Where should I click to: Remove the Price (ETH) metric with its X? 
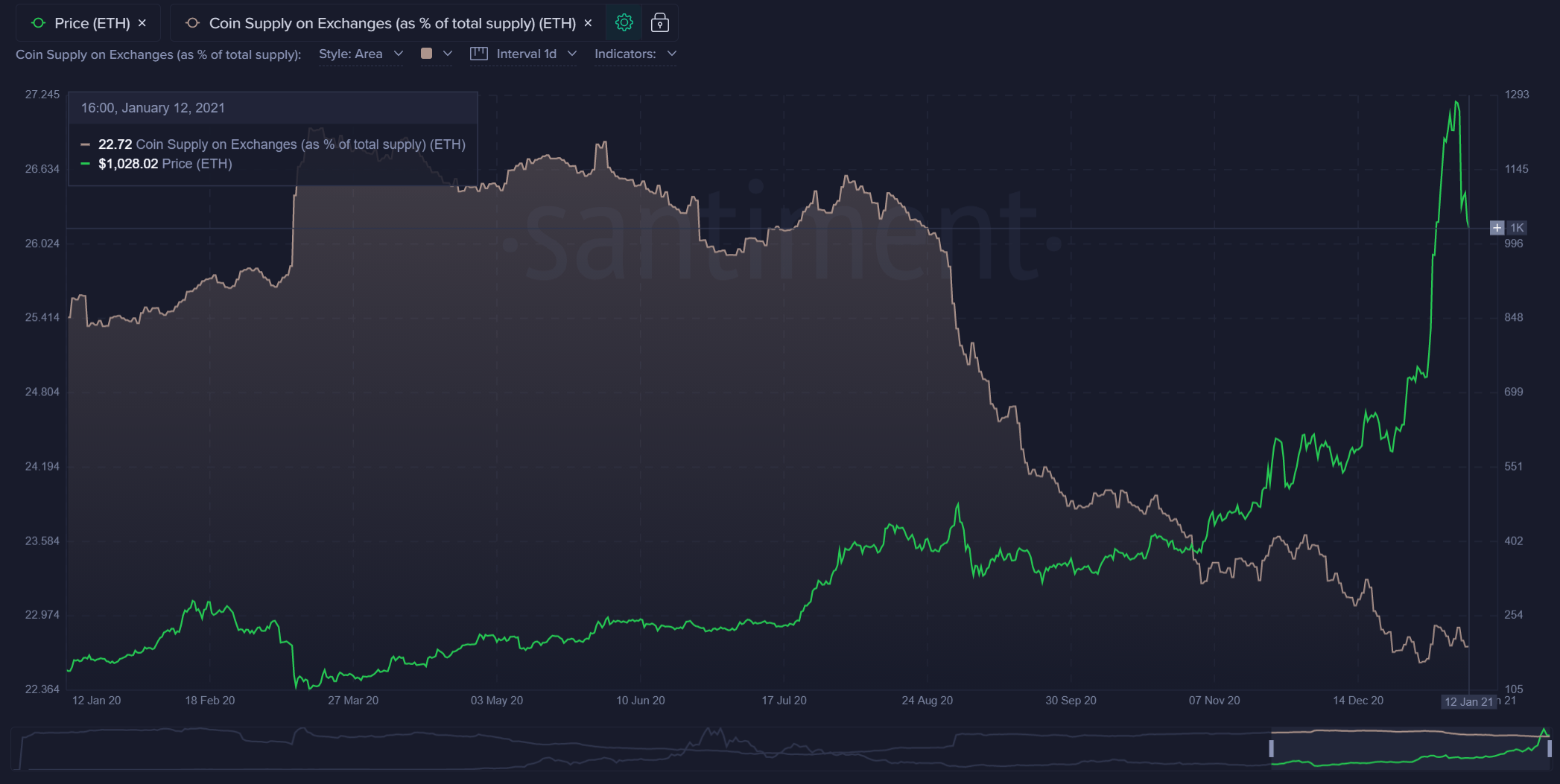click(x=142, y=23)
